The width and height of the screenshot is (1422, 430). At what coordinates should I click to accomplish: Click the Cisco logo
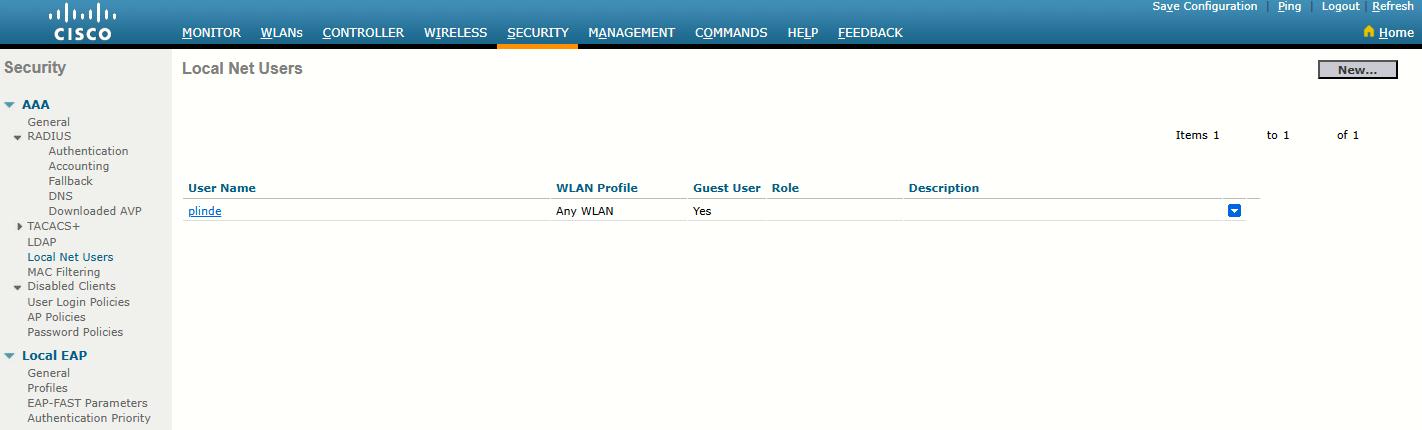(x=82, y=23)
